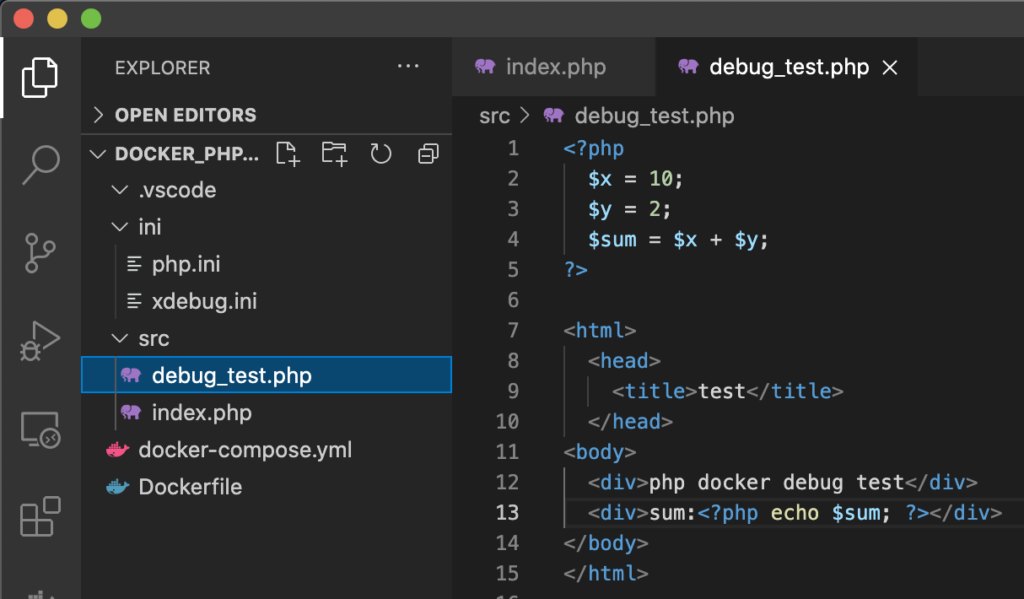The height and width of the screenshot is (599, 1024).
Task: Refresh the explorer file tree
Action: [x=381, y=154]
